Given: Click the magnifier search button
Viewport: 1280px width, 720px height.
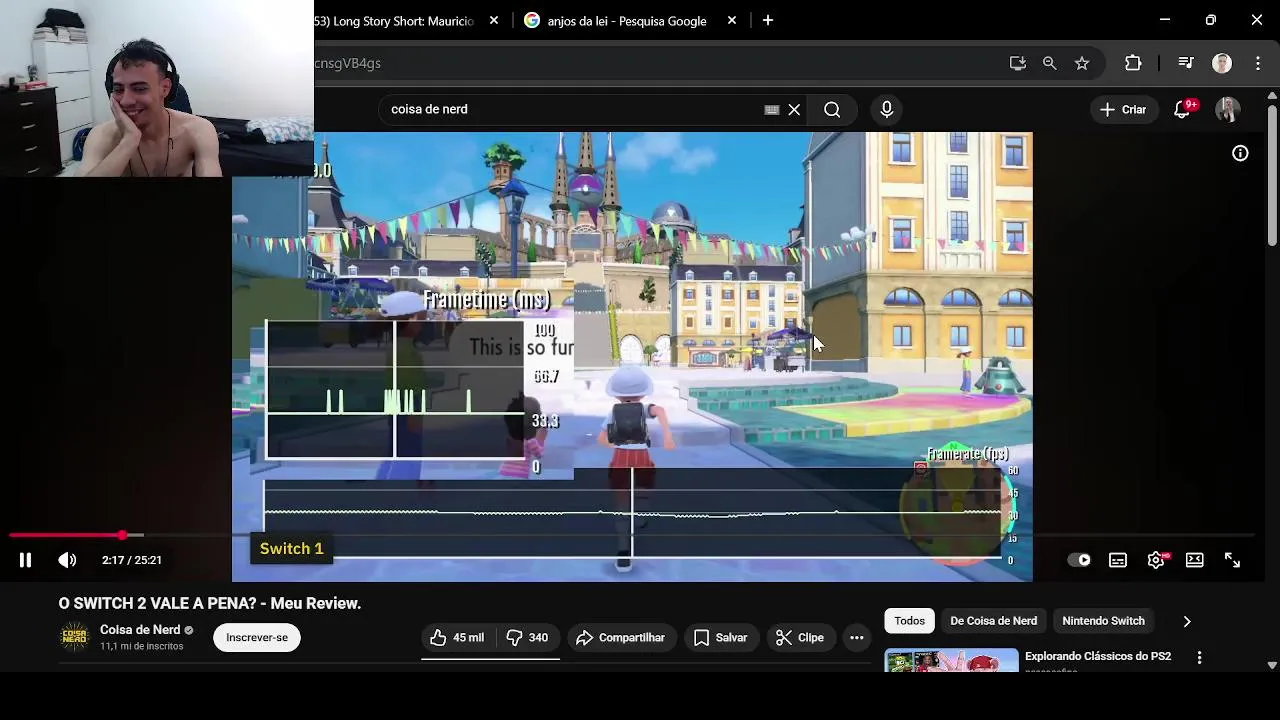Looking at the screenshot, I should 832,109.
